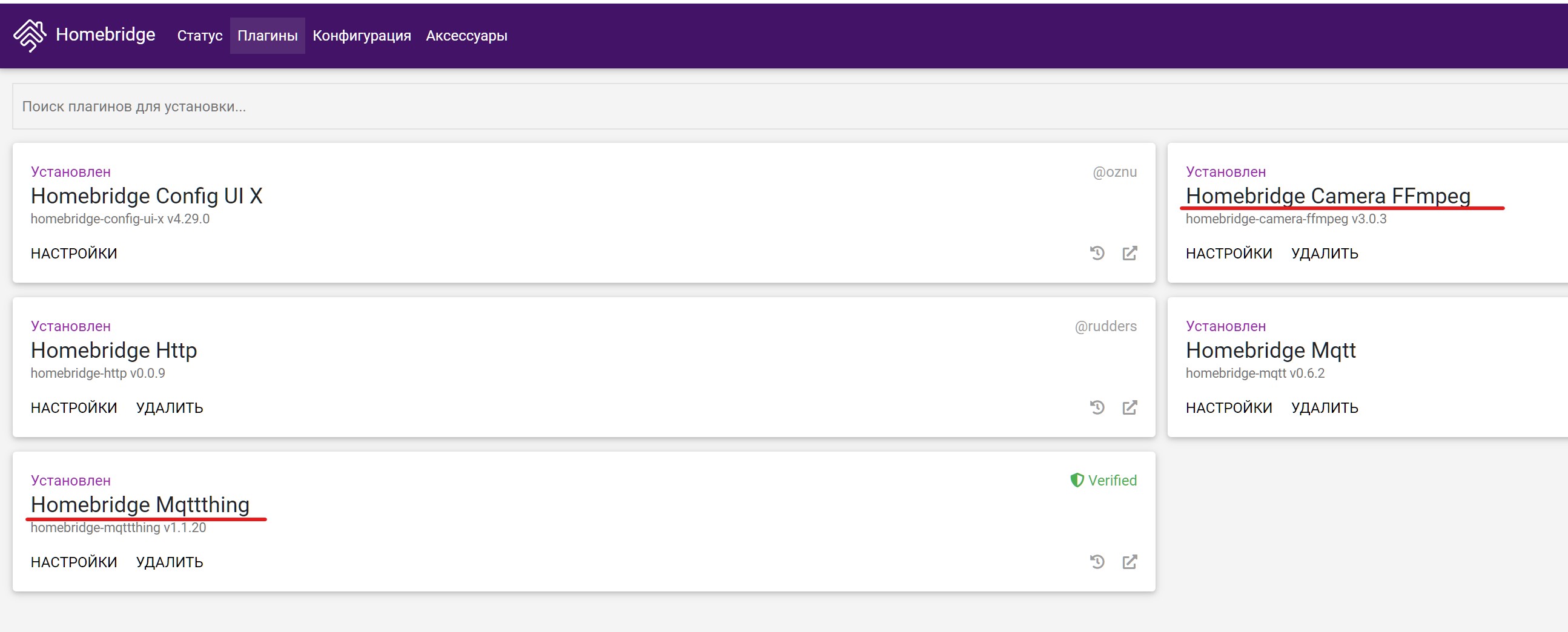Click the Homebridge Config UI X title
Viewport: 1568px width, 632px height.
coord(147,196)
